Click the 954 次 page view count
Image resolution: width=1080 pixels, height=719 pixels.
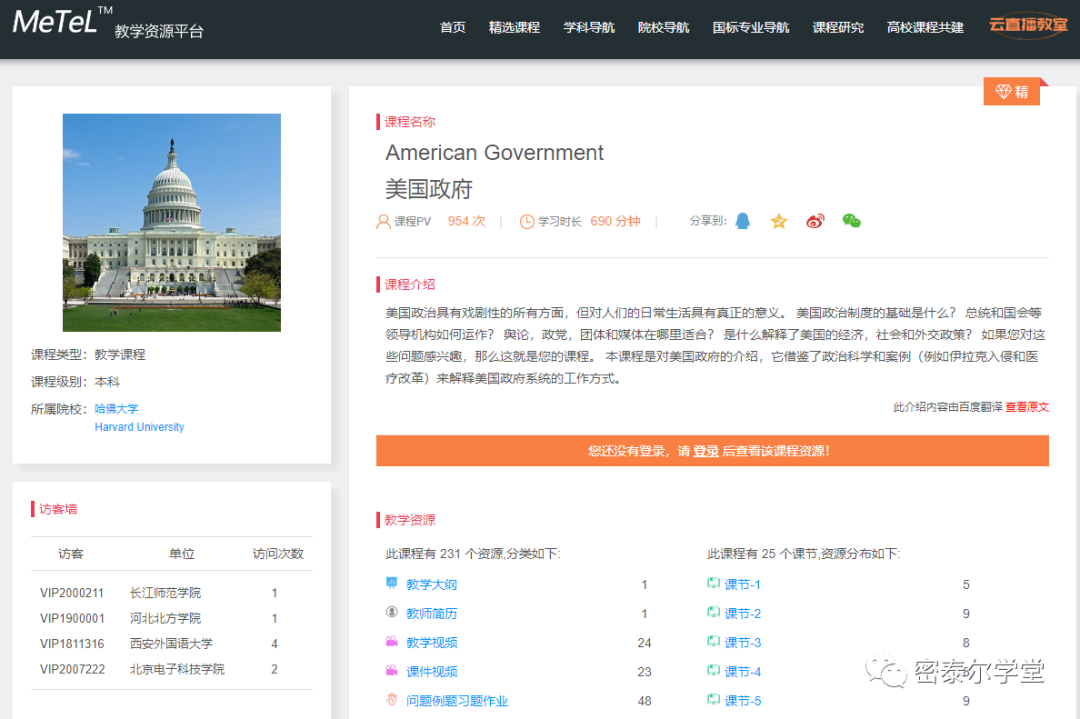[x=466, y=221]
